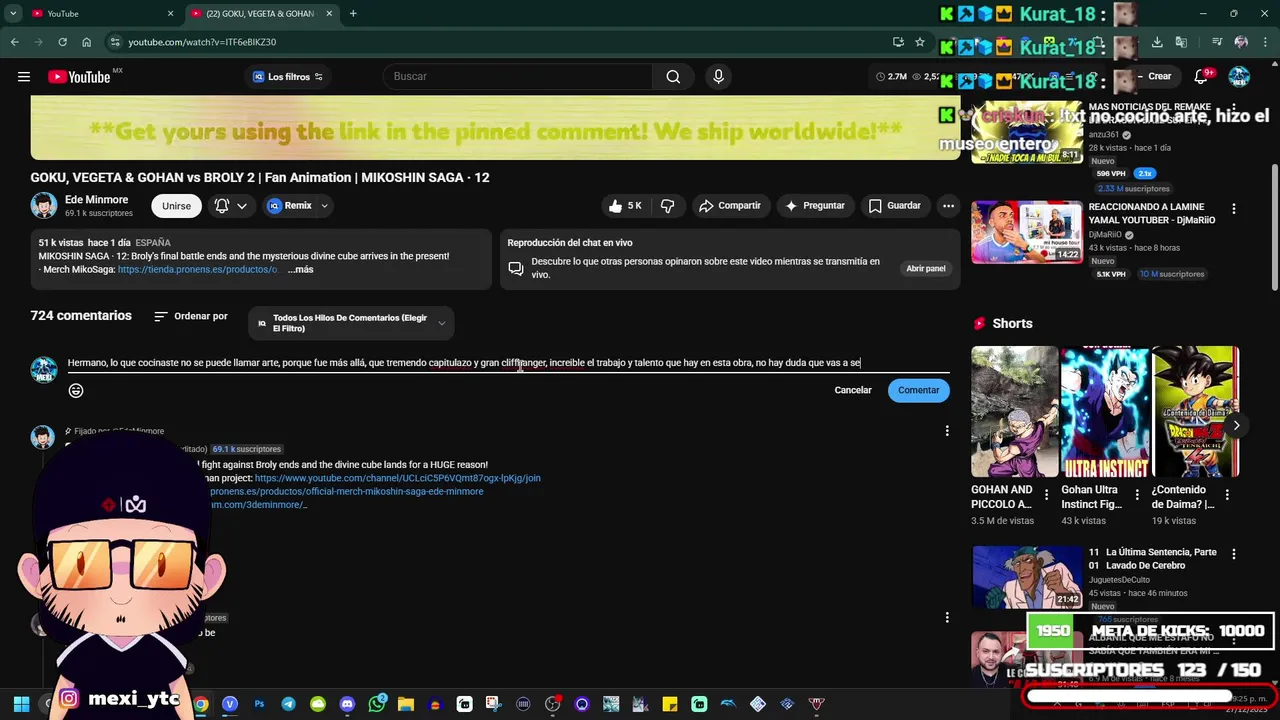
Task: Close the first YouTube tab
Action: coord(170,13)
